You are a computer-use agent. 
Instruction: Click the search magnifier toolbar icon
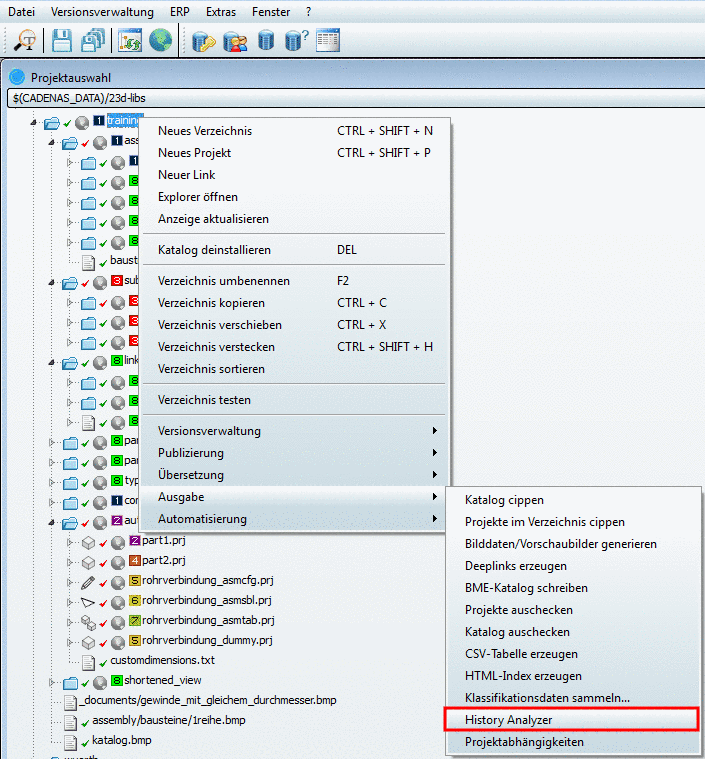pyautogui.click(x=24, y=40)
